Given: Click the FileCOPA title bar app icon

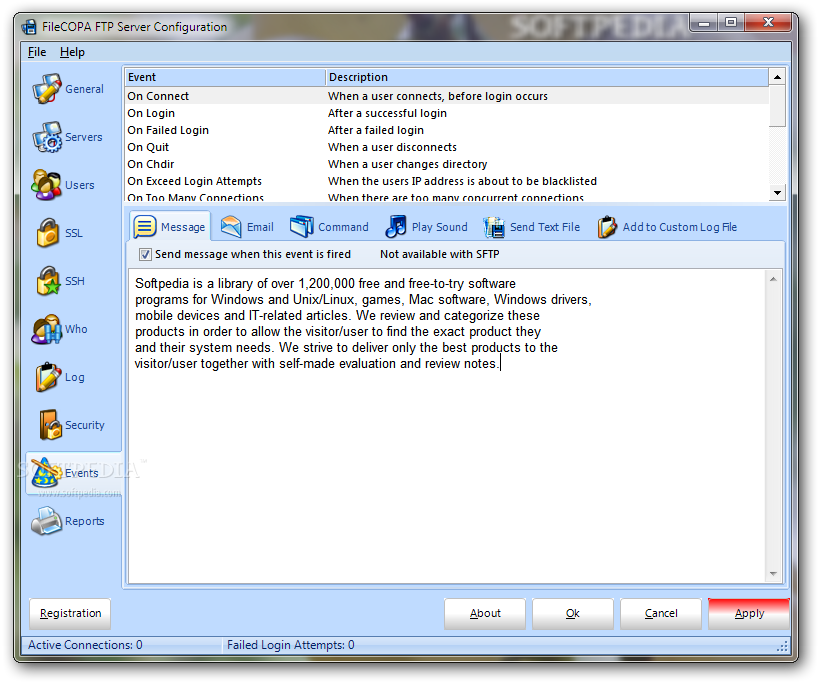Looking at the screenshot, I should tap(29, 27).
